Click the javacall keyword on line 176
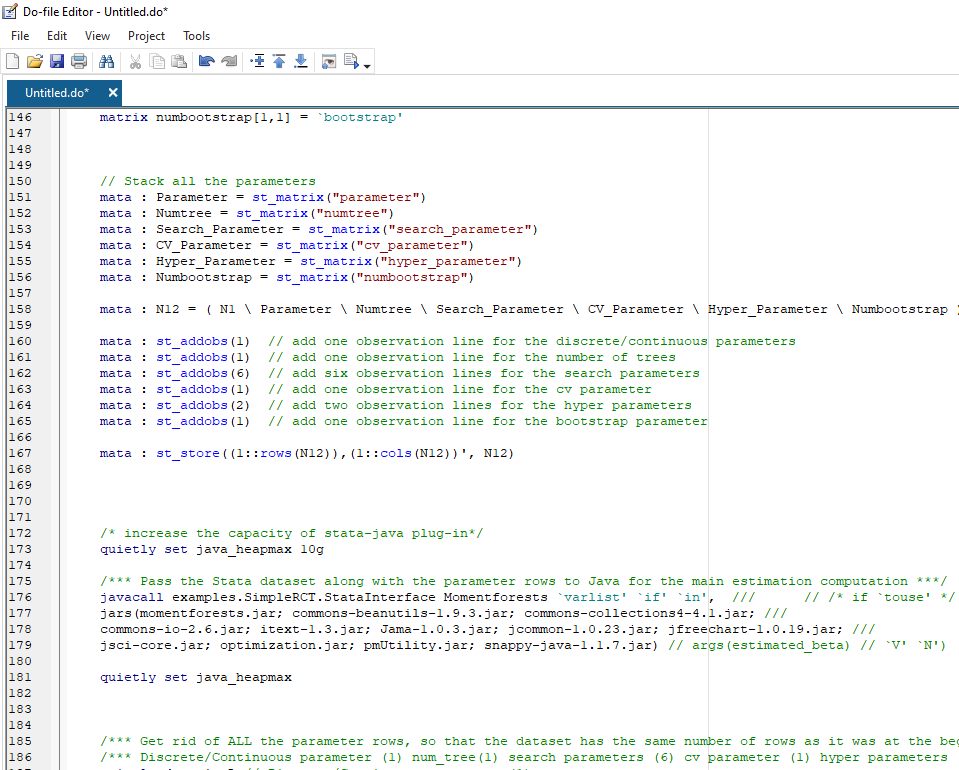This screenshot has width=959, height=770. pos(132,597)
